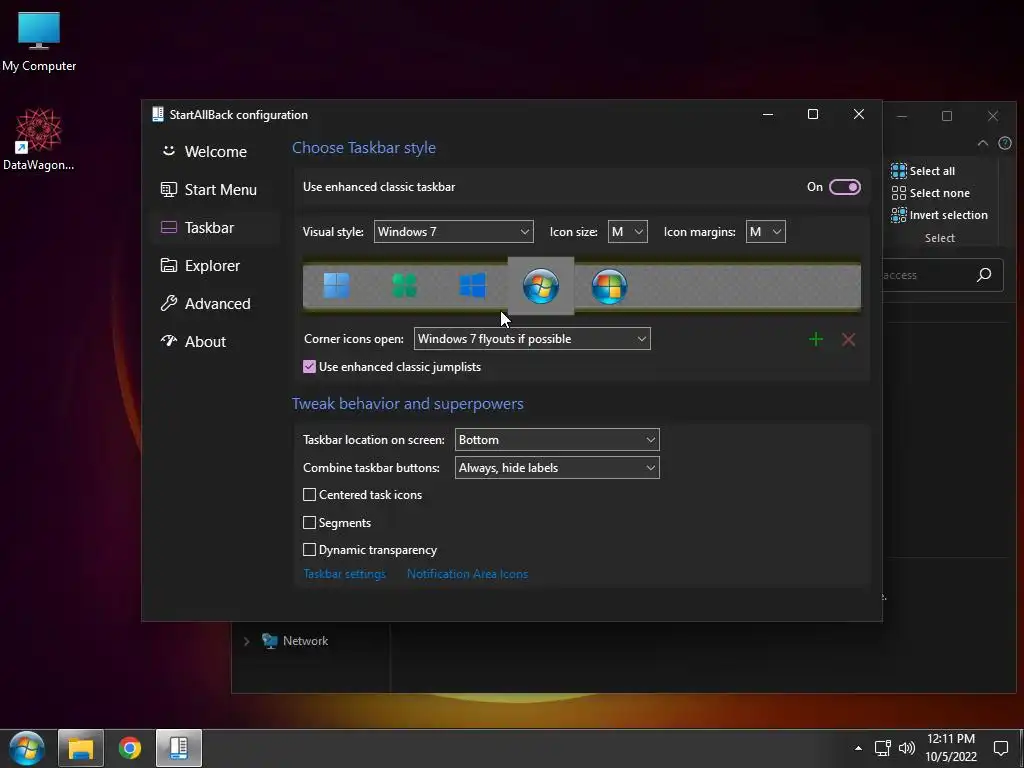Open the Advanced settings page
The image size is (1024, 768).
click(x=215, y=303)
